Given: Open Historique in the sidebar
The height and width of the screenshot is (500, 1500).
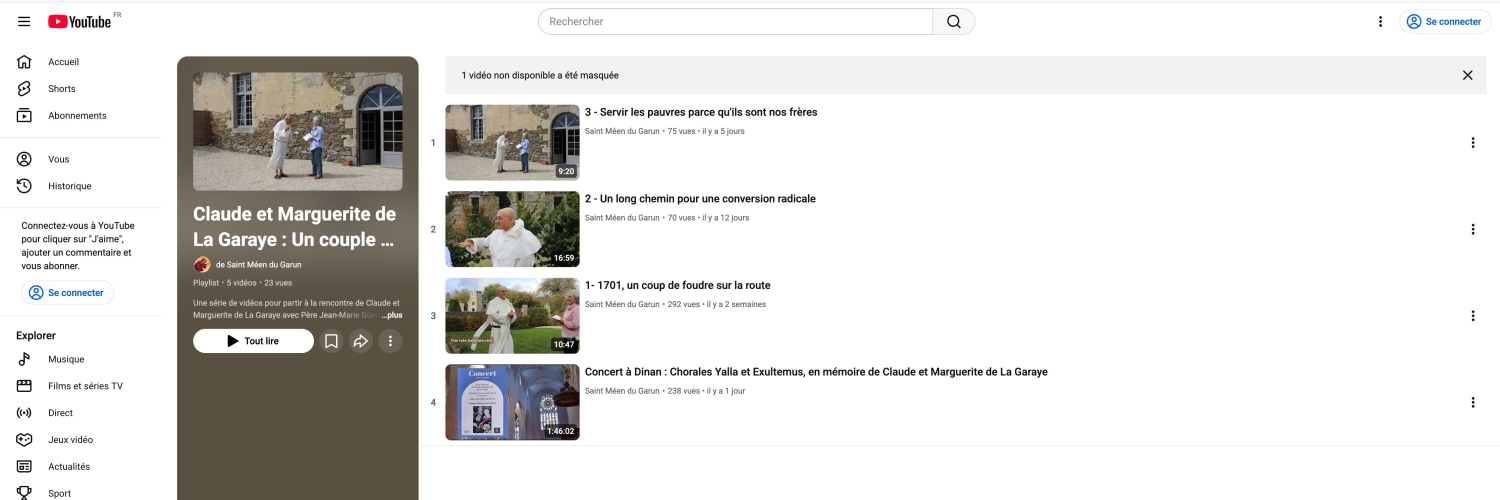Looking at the screenshot, I should coord(69,186).
